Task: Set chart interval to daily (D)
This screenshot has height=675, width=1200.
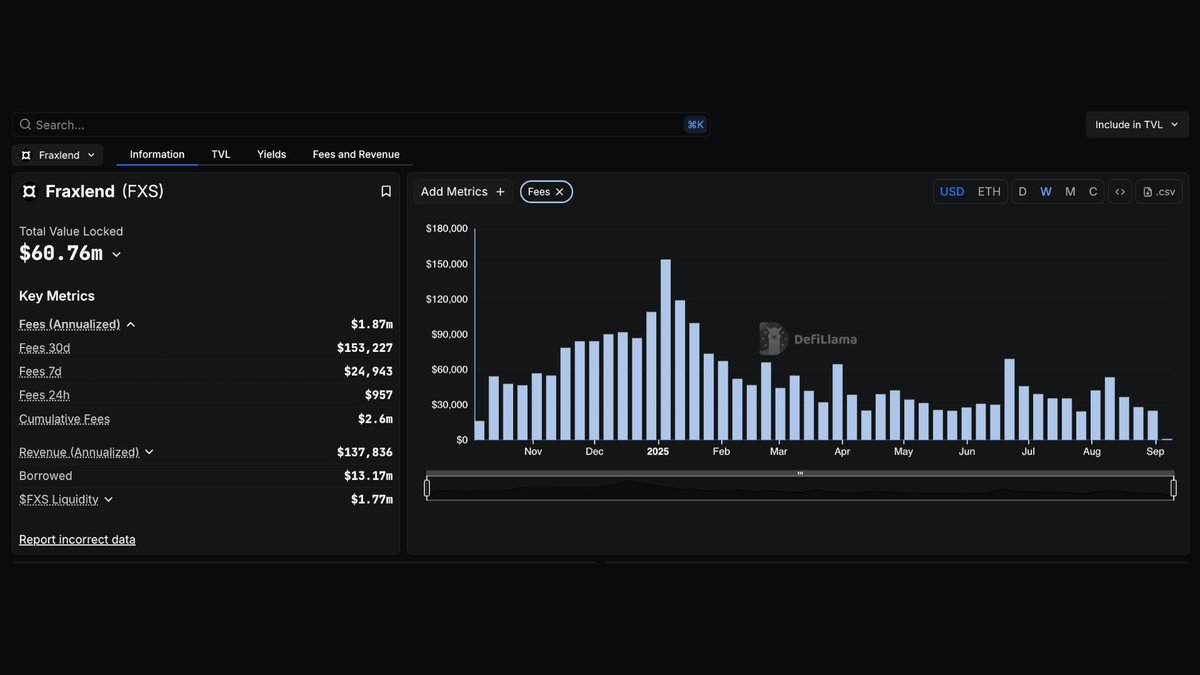Action: [x=1023, y=192]
